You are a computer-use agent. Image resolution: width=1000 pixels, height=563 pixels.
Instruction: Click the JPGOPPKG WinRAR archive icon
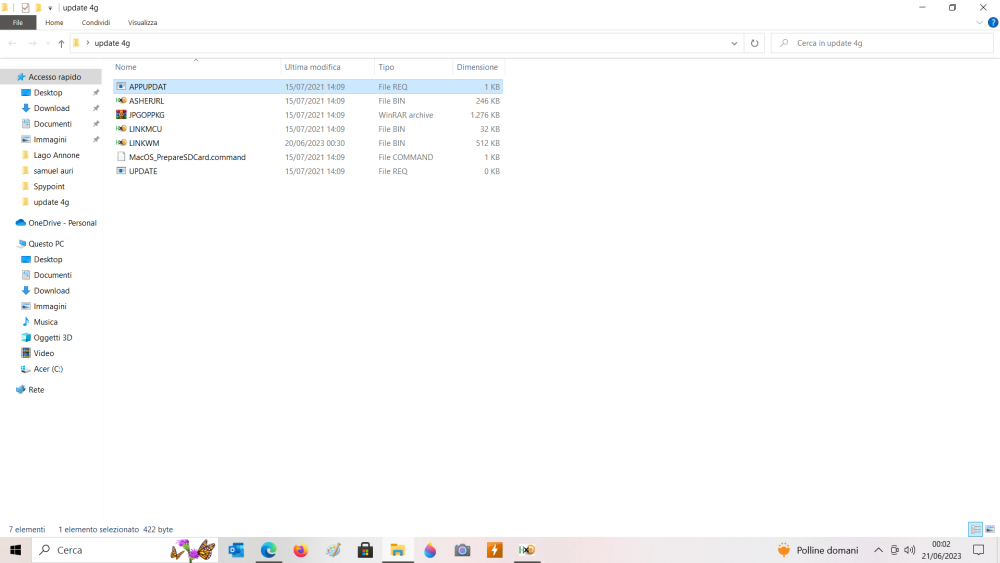pos(121,115)
